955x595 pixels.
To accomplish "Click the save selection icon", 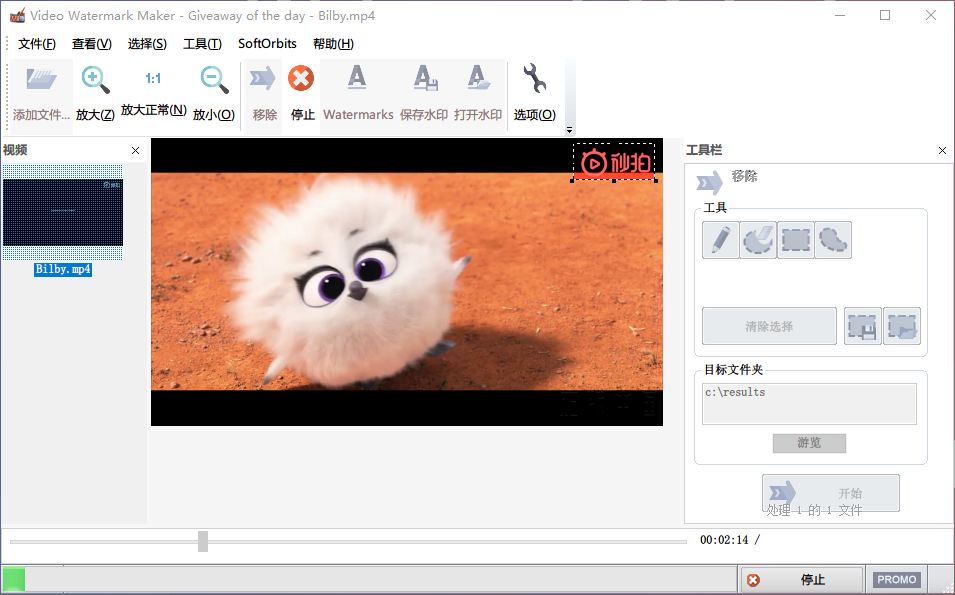I will [x=862, y=326].
